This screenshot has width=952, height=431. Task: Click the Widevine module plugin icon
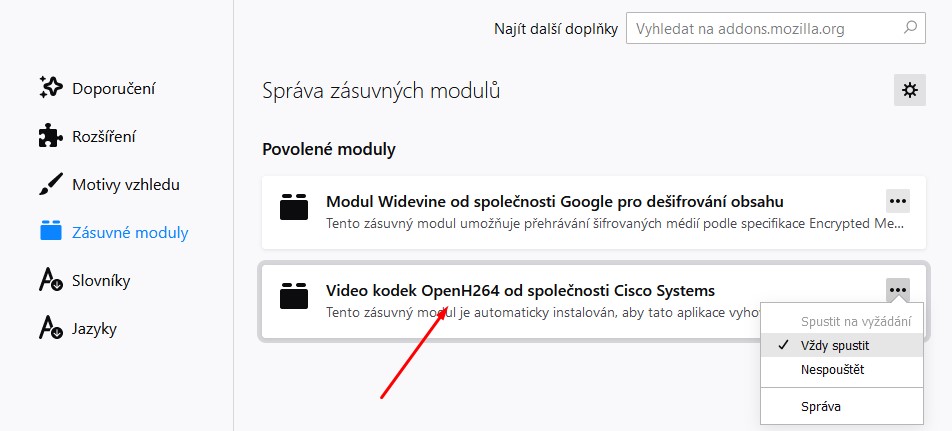(x=294, y=206)
